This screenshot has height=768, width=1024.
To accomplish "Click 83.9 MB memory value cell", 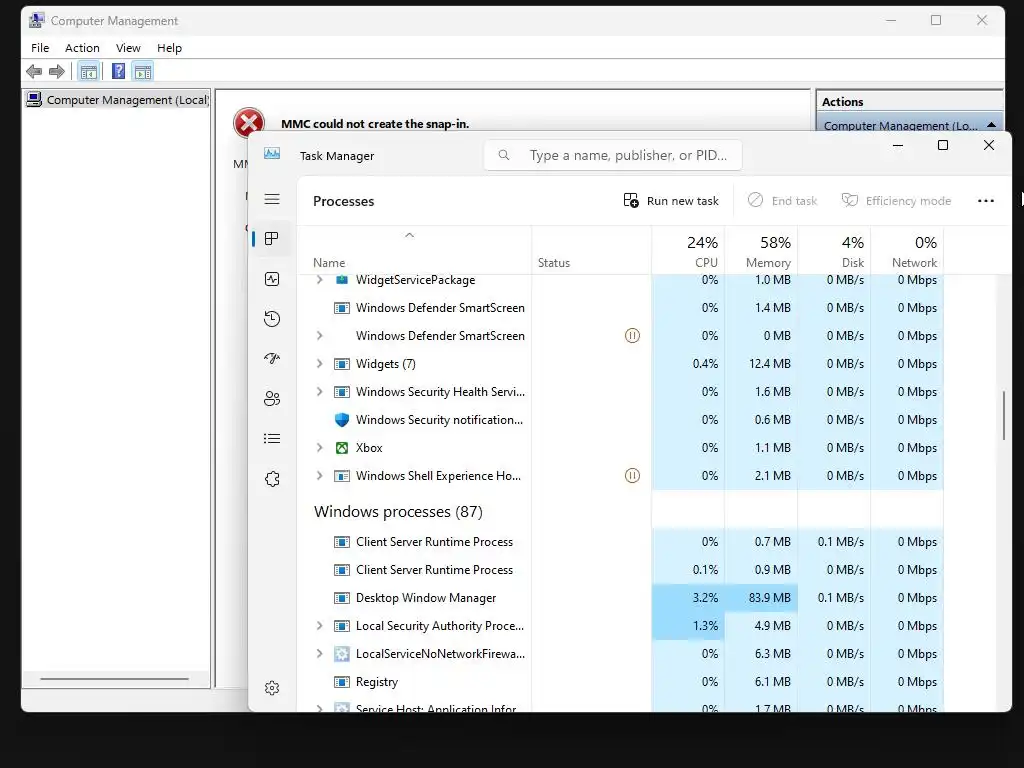I will point(761,598).
